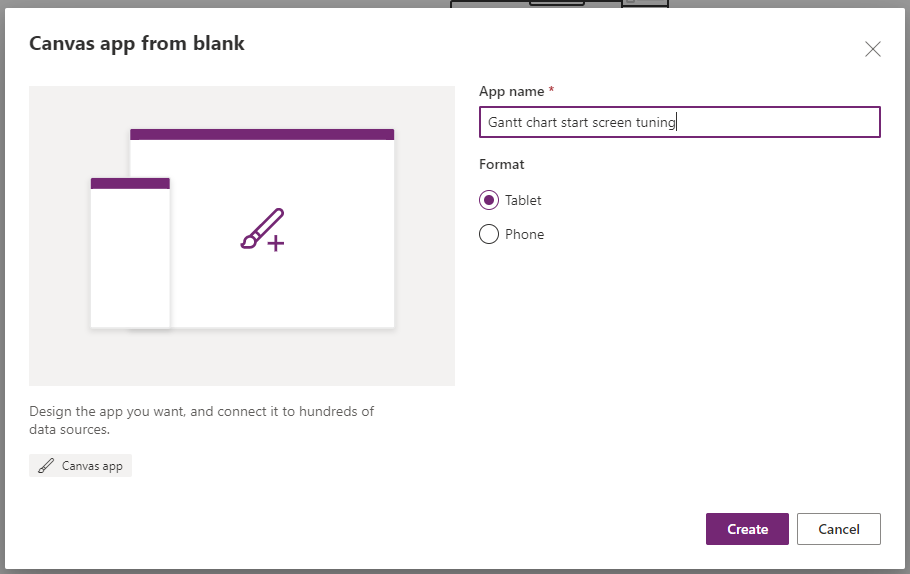910x574 pixels.
Task: Click the Format section label
Action: coord(502,164)
